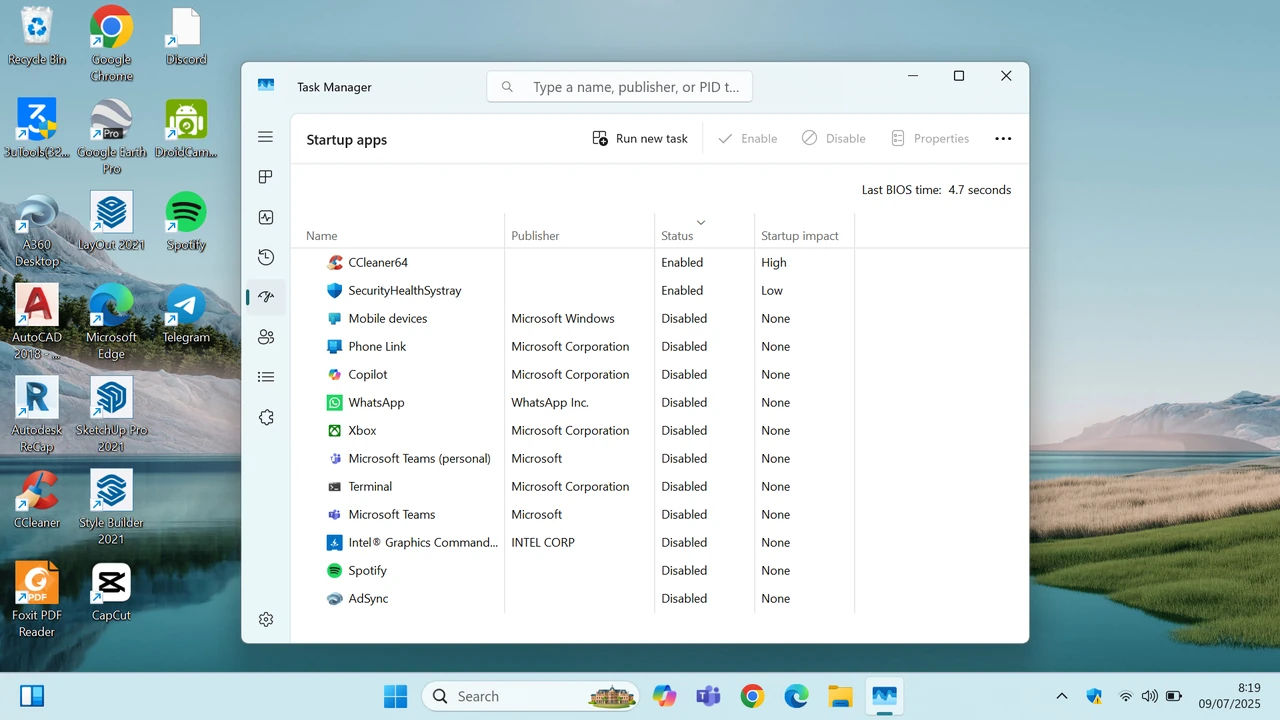
Task: Open the App history page icon
Action: [265, 257]
